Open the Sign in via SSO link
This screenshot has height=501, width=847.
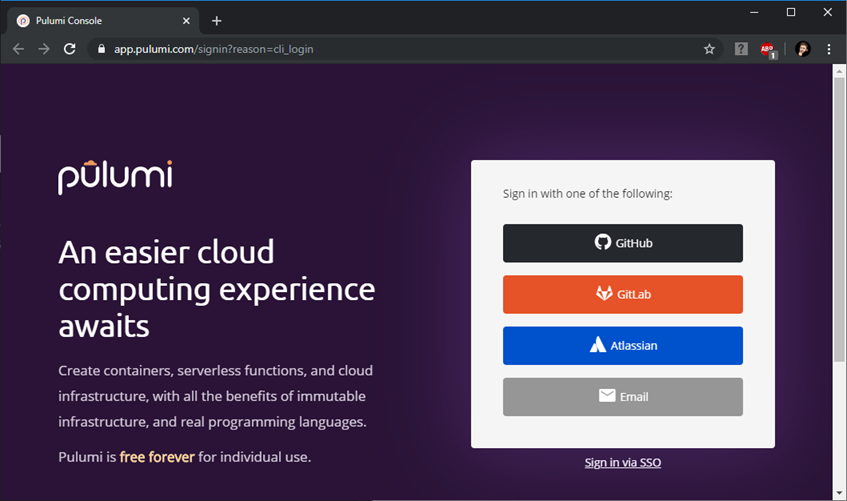click(622, 463)
